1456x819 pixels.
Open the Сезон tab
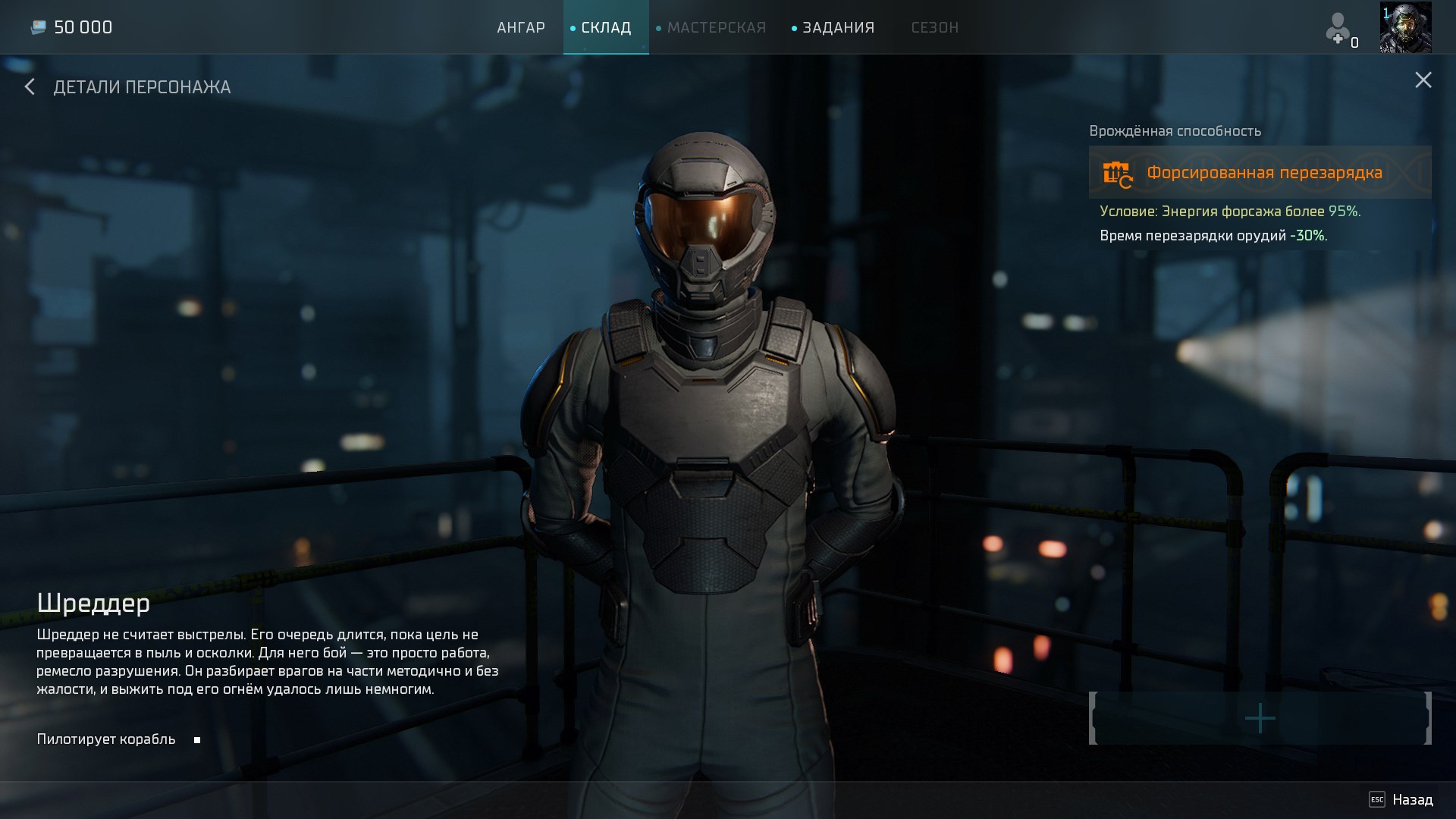coord(934,28)
